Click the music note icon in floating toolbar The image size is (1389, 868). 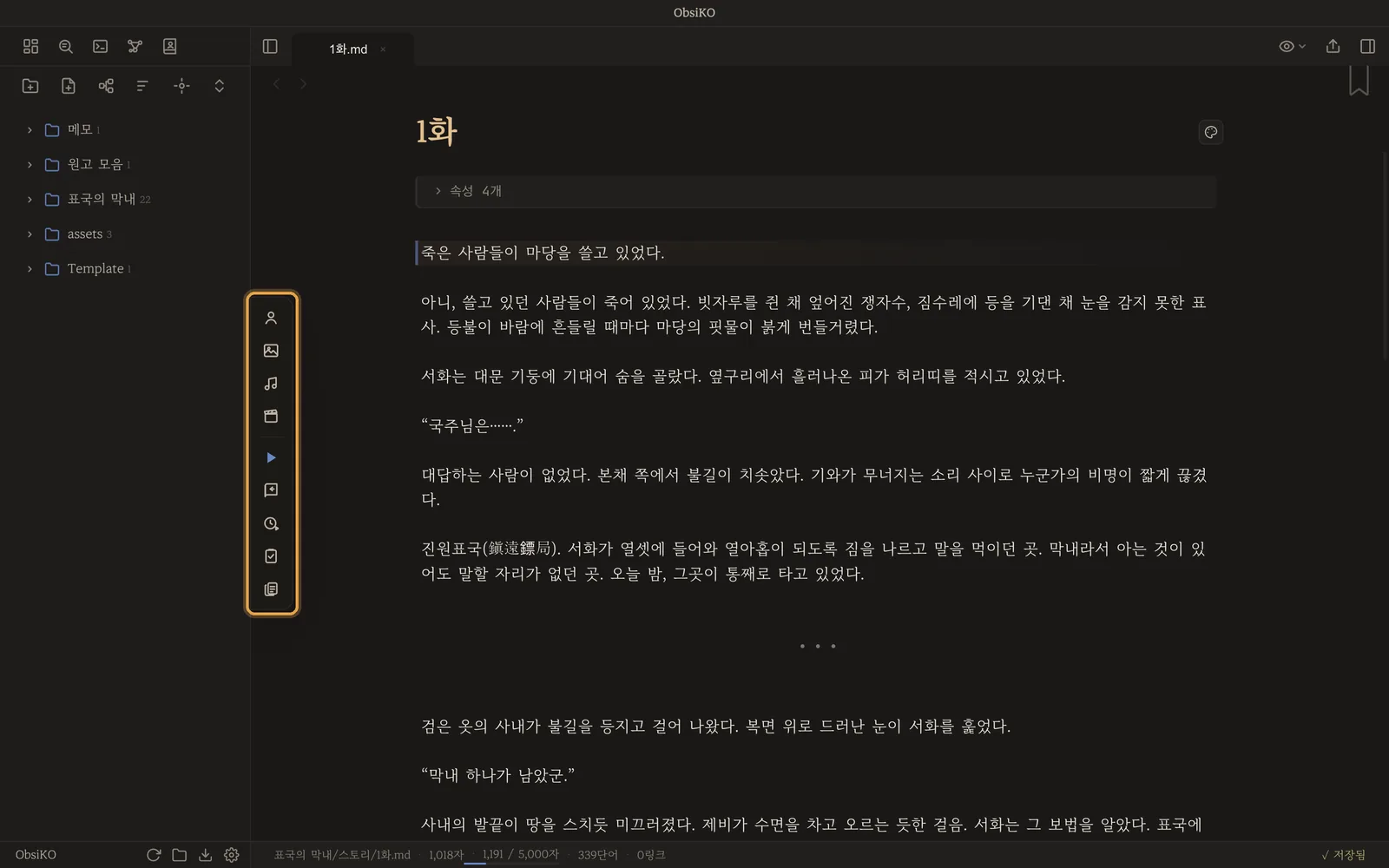[x=271, y=384]
